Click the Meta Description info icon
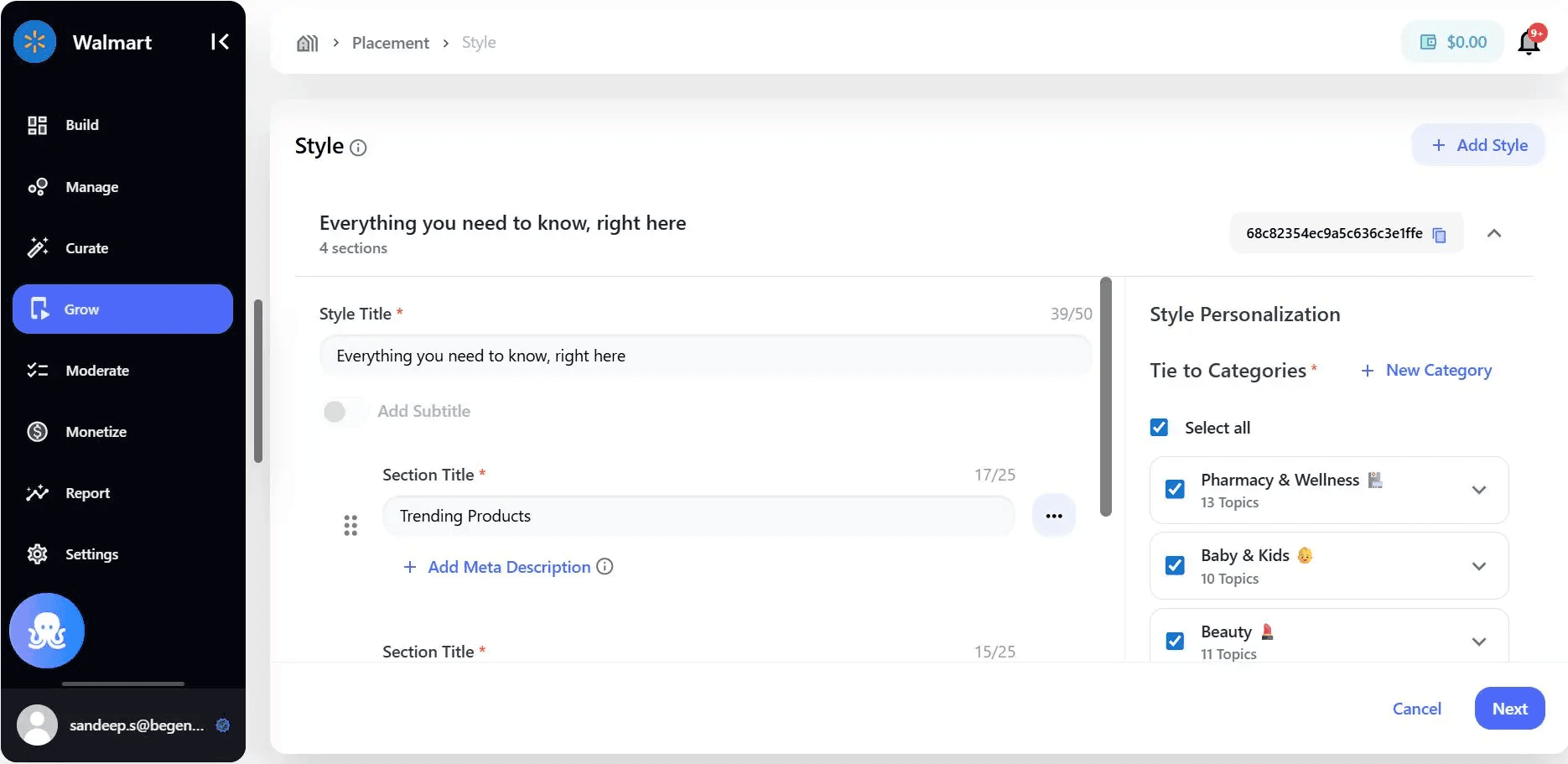The height and width of the screenshot is (764, 1568). [605, 567]
